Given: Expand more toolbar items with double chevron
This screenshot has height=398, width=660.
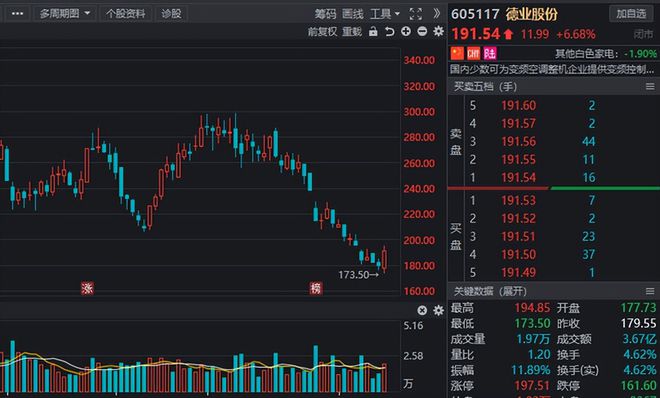Looking at the screenshot, I should 436,13.
